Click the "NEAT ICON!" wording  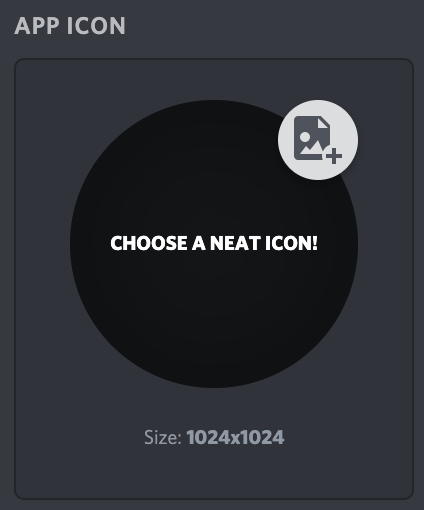pos(264,243)
